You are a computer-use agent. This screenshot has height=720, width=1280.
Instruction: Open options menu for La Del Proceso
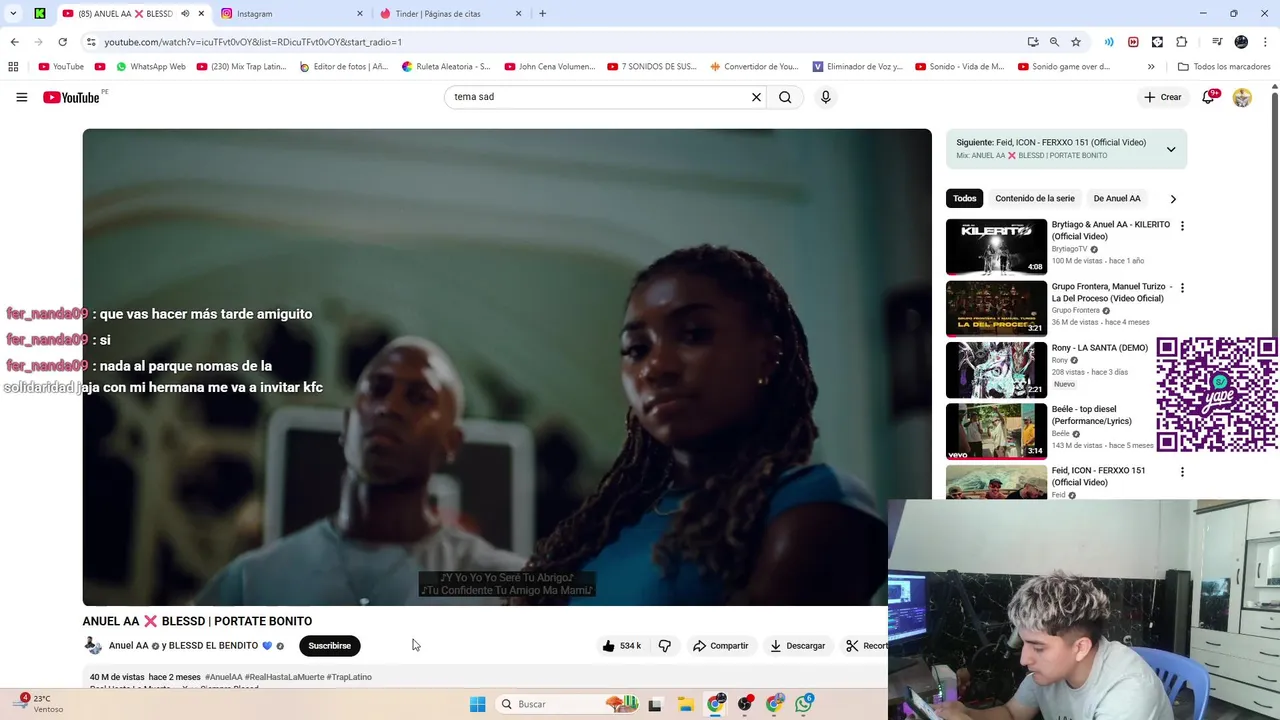[1182, 288]
